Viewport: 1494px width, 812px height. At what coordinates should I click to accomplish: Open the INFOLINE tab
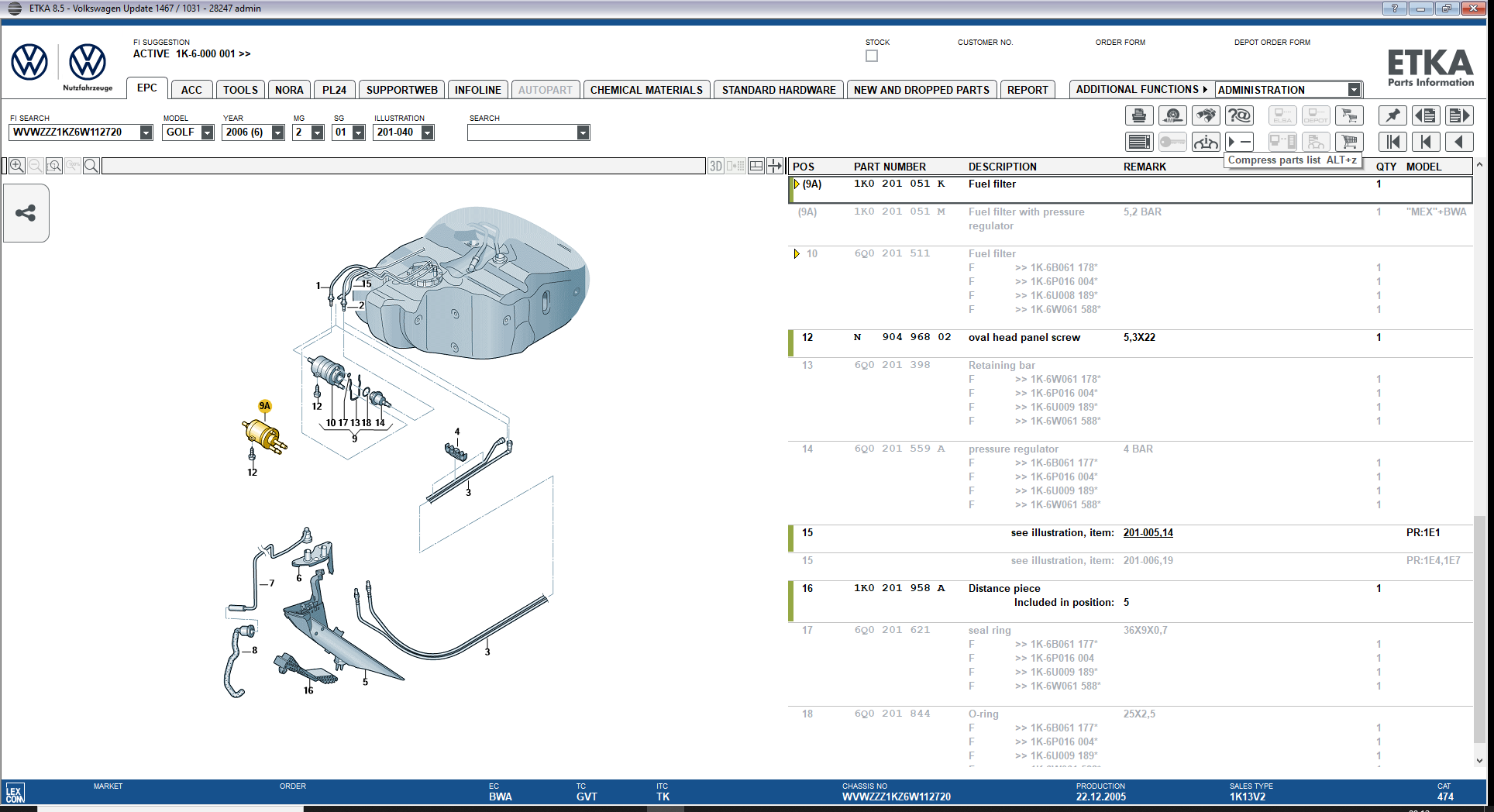coord(477,90)
